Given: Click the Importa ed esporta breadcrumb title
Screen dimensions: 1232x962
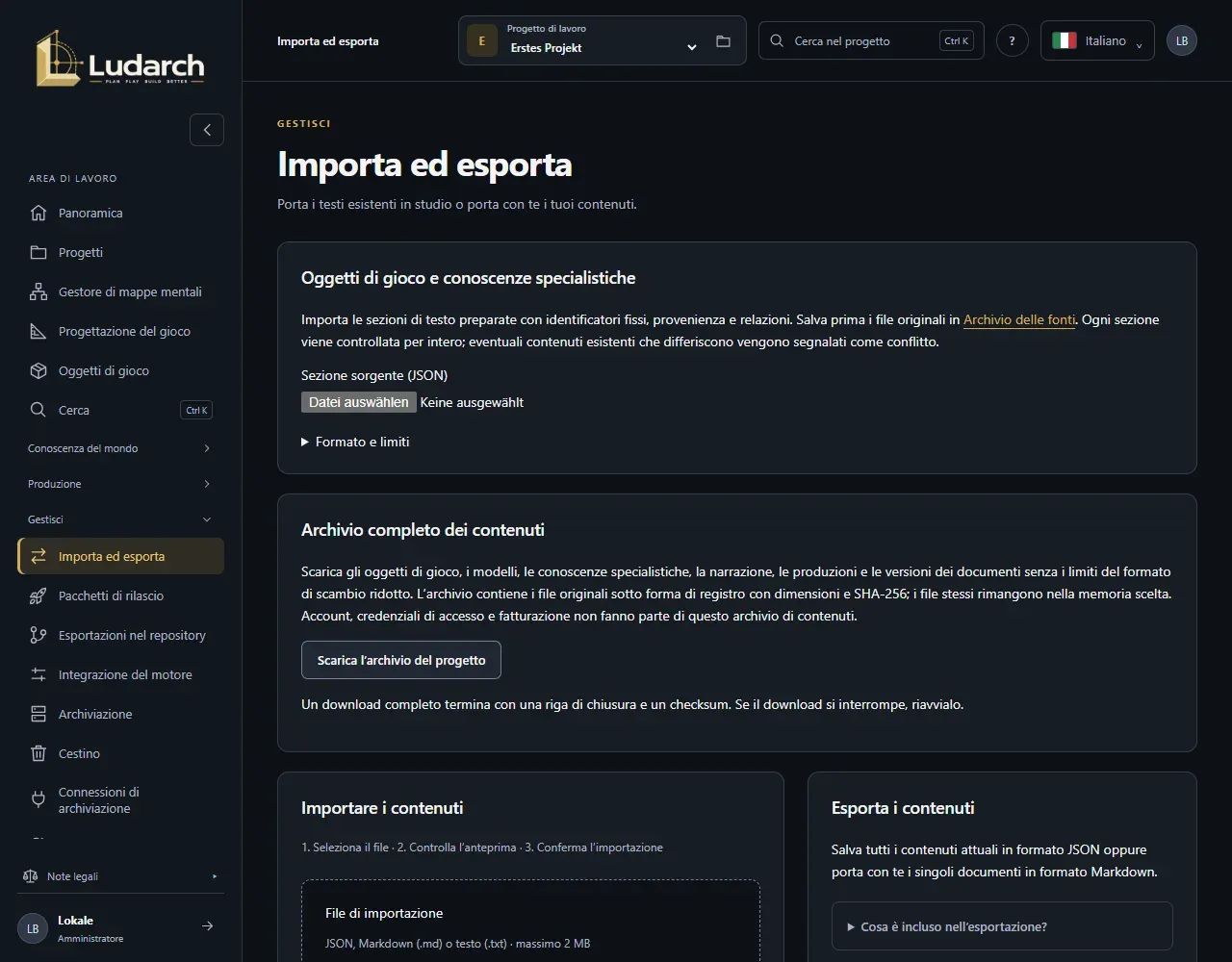Looking at the screenshot, I should pyautogui.click(x=328, y=41).
